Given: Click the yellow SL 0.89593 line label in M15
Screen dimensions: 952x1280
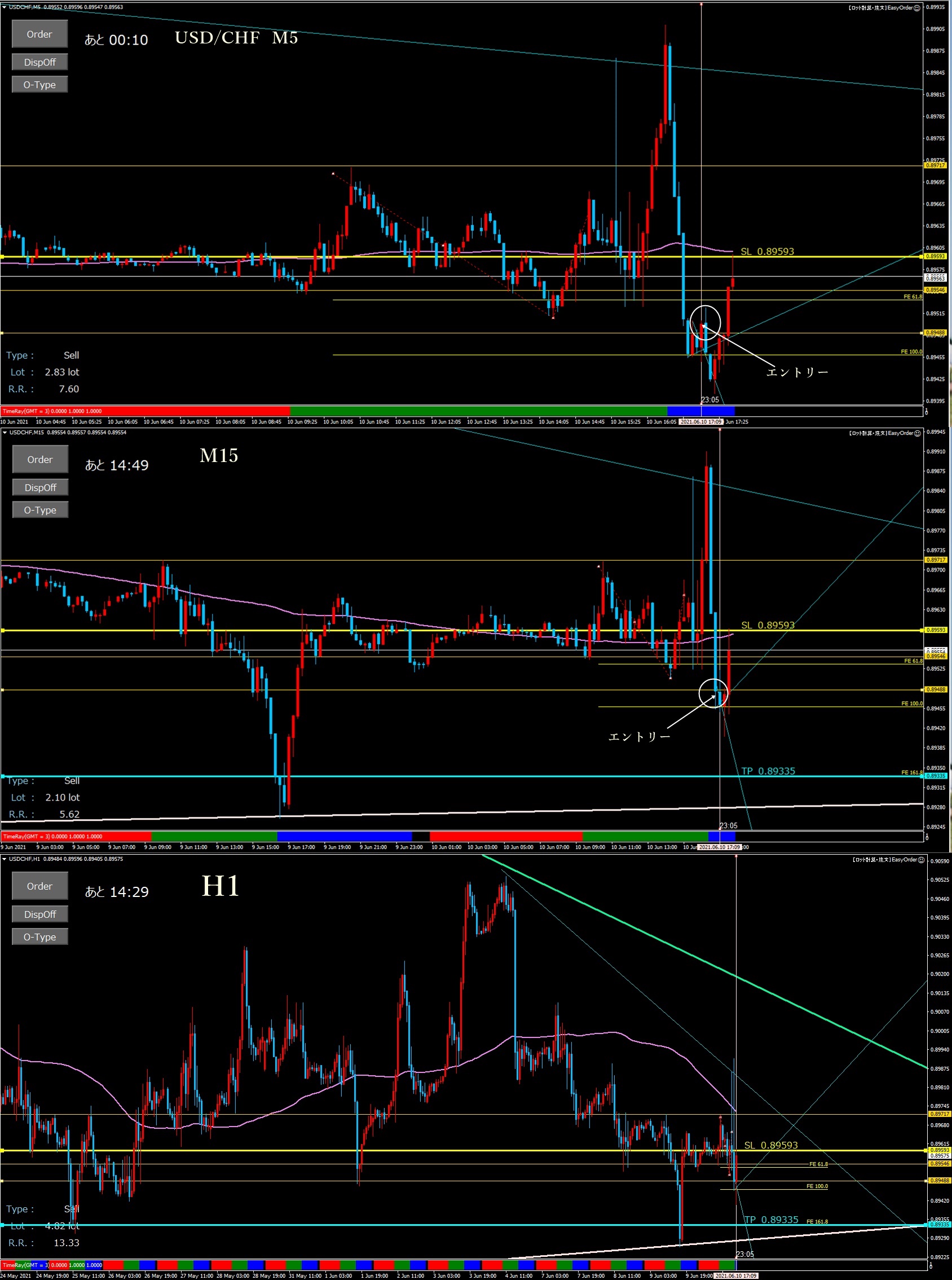Looking at the screenshot, I should tap(767, 624).
